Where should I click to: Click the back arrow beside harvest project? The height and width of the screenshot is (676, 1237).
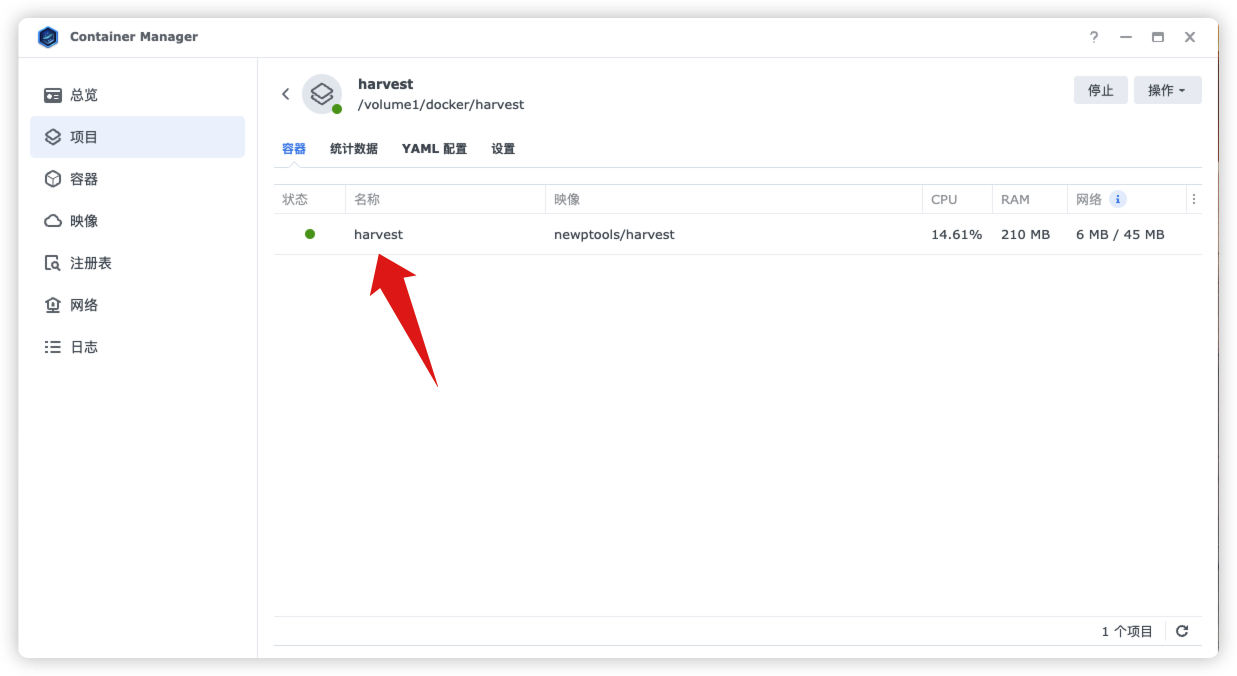pyautogui.click(x=285, y=94)
